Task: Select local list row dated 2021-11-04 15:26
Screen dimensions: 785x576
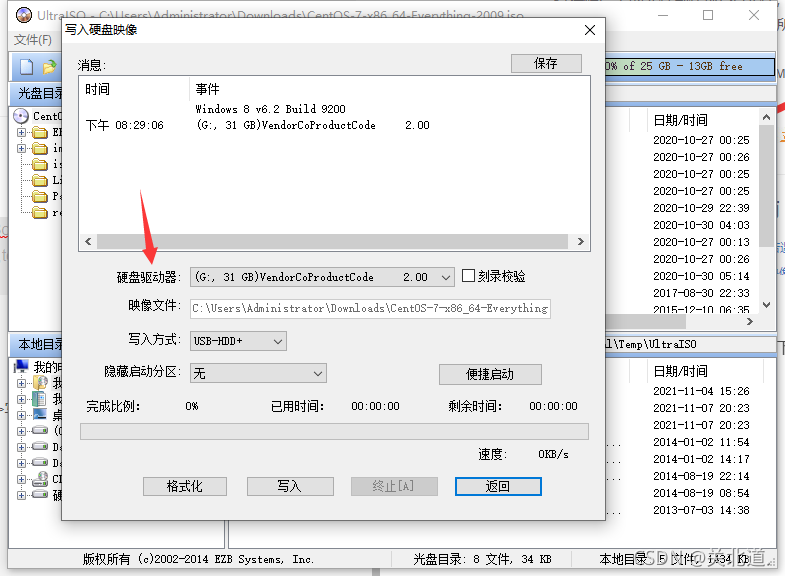Action: click(701, 391)
